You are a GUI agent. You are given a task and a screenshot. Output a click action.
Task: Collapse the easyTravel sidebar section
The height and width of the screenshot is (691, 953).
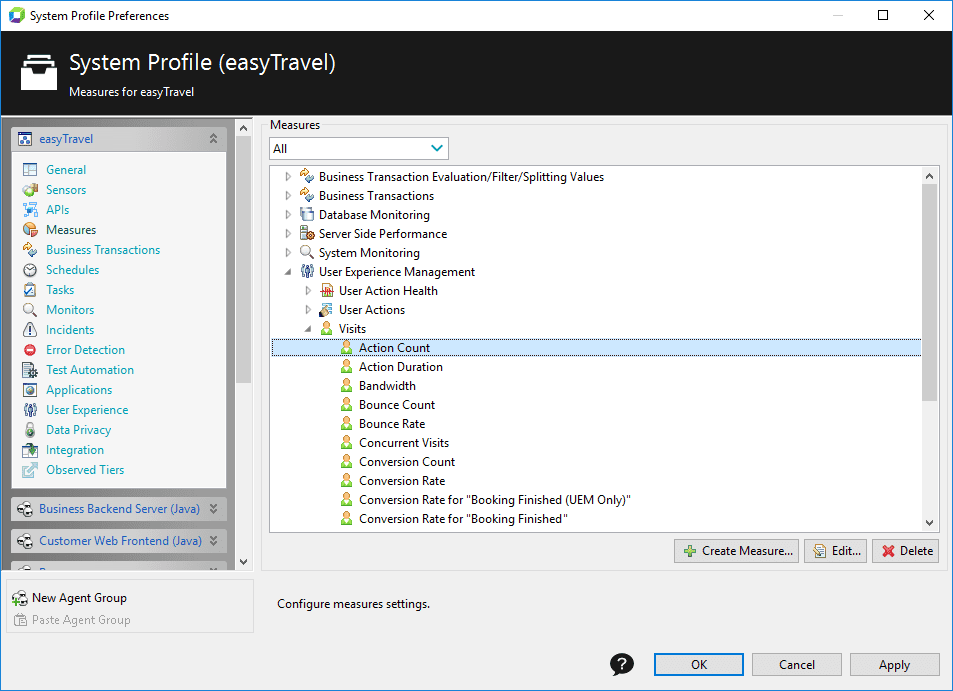(213, 139)
